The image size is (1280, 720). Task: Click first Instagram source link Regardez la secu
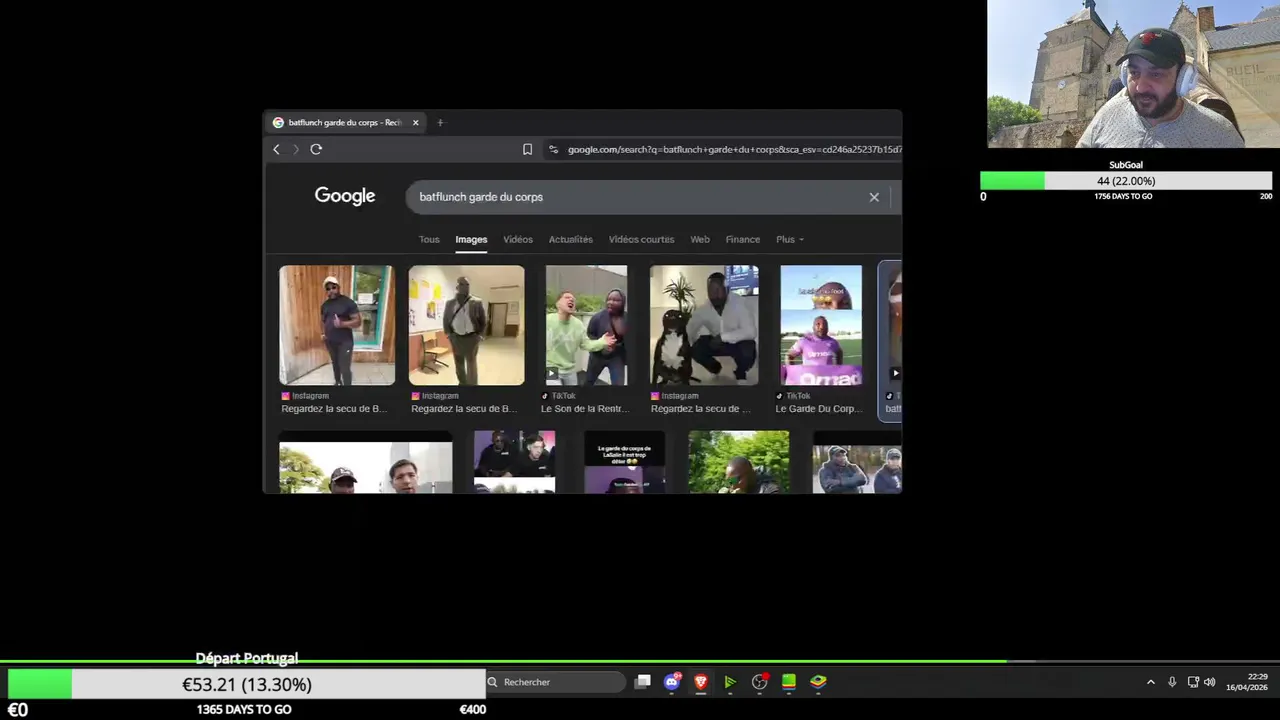(334, 408)
